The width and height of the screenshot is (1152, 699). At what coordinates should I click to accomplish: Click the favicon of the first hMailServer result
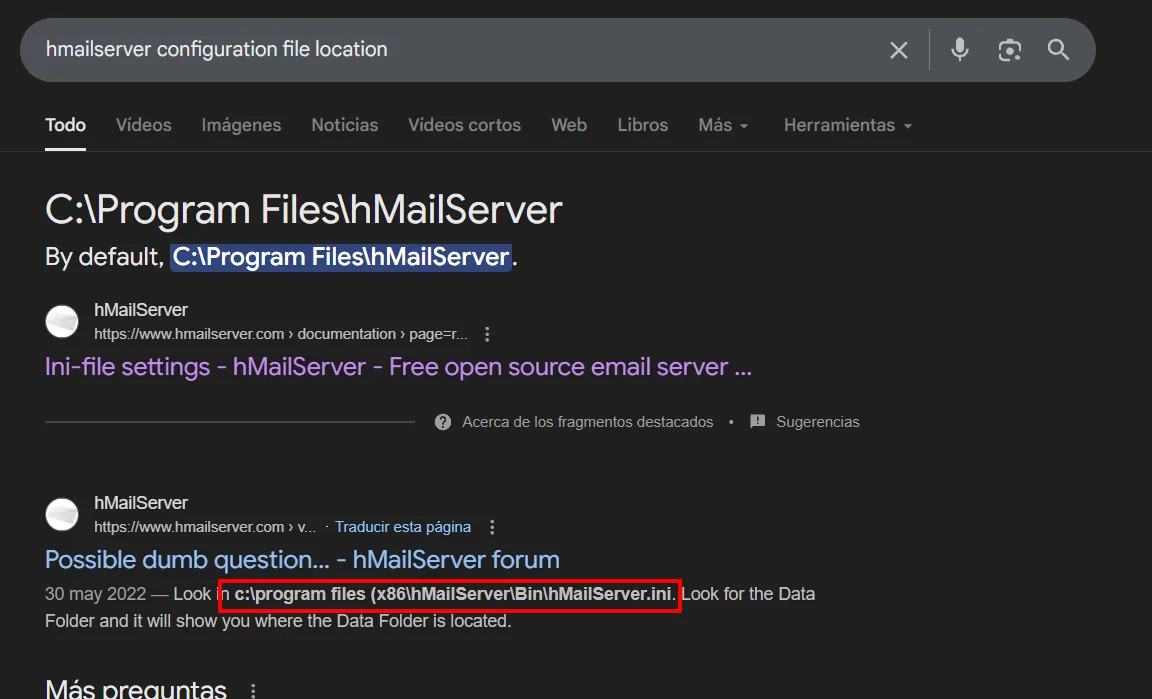62,321
